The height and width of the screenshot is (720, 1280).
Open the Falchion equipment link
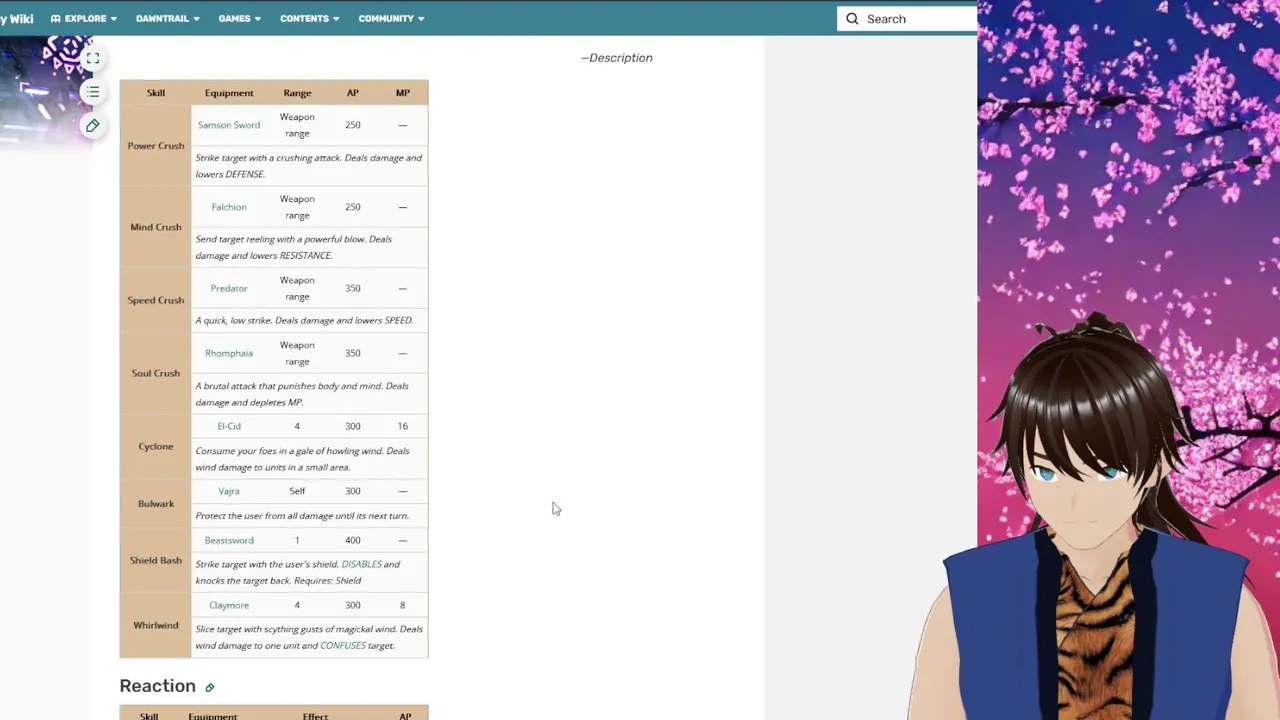[229, 207]
